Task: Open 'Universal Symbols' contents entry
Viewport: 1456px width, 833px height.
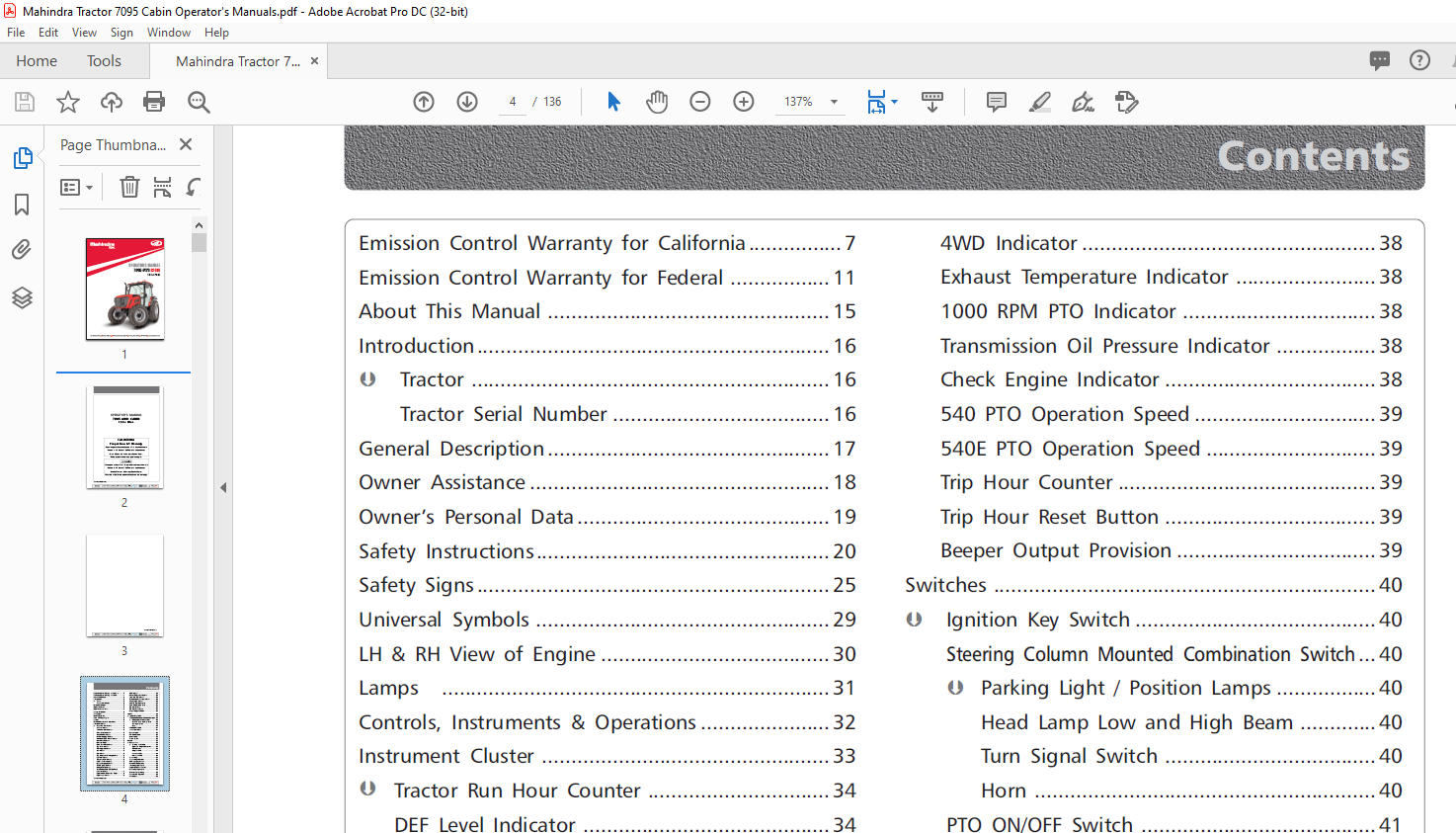Action: [607, 620]
